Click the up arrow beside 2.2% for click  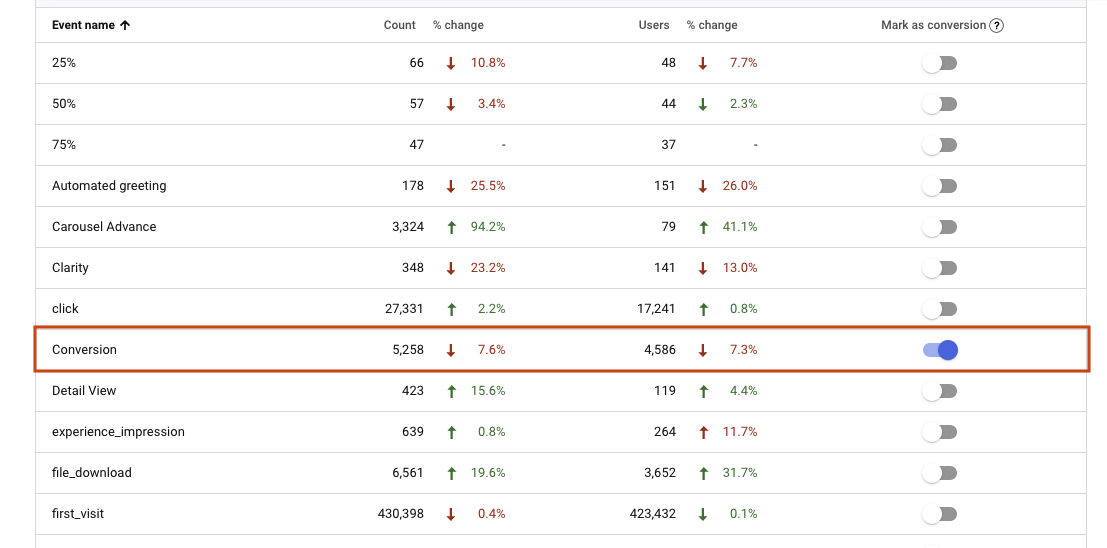tap(451, 309)
